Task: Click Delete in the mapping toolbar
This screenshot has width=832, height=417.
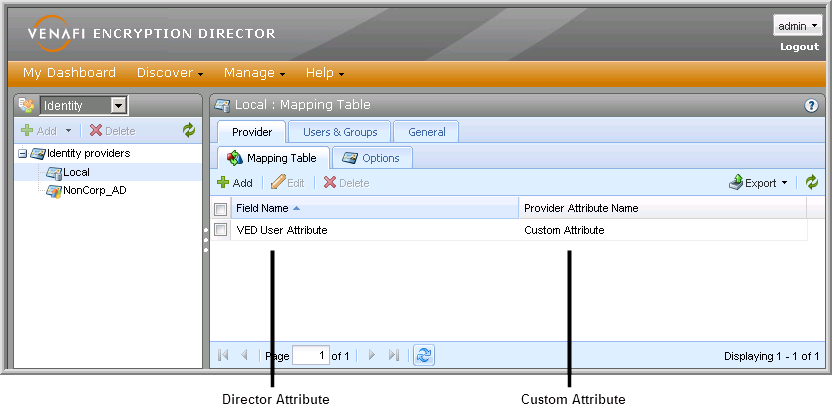Action: click(x=346, y=183)
